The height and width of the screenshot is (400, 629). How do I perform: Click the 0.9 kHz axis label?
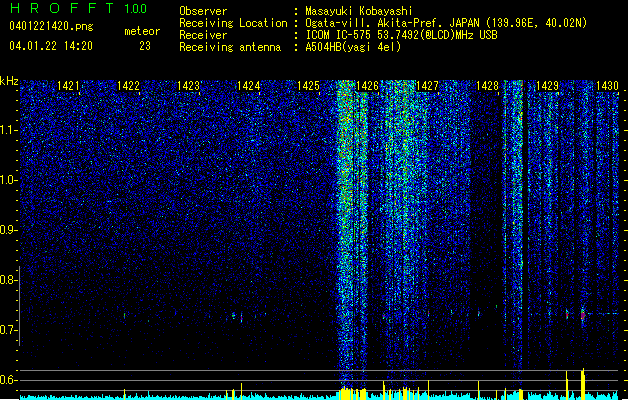(9, 230)
